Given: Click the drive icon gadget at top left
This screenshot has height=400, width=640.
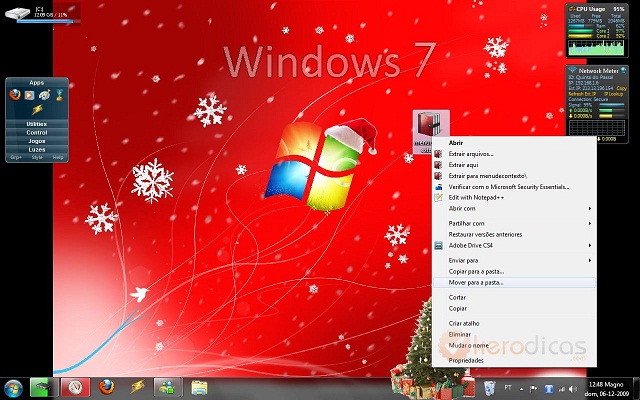Looking at the screenshot, I should tap(17, 13).
